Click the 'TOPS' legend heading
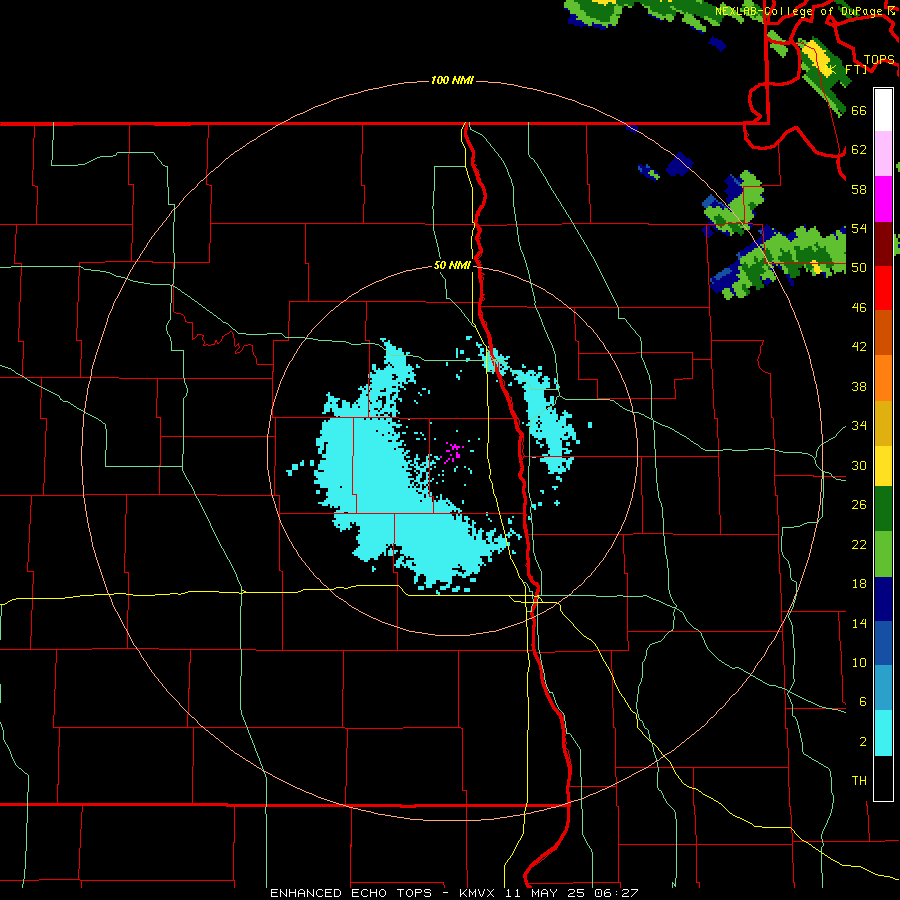Viewport: 900px width, 900px height. 879,60
